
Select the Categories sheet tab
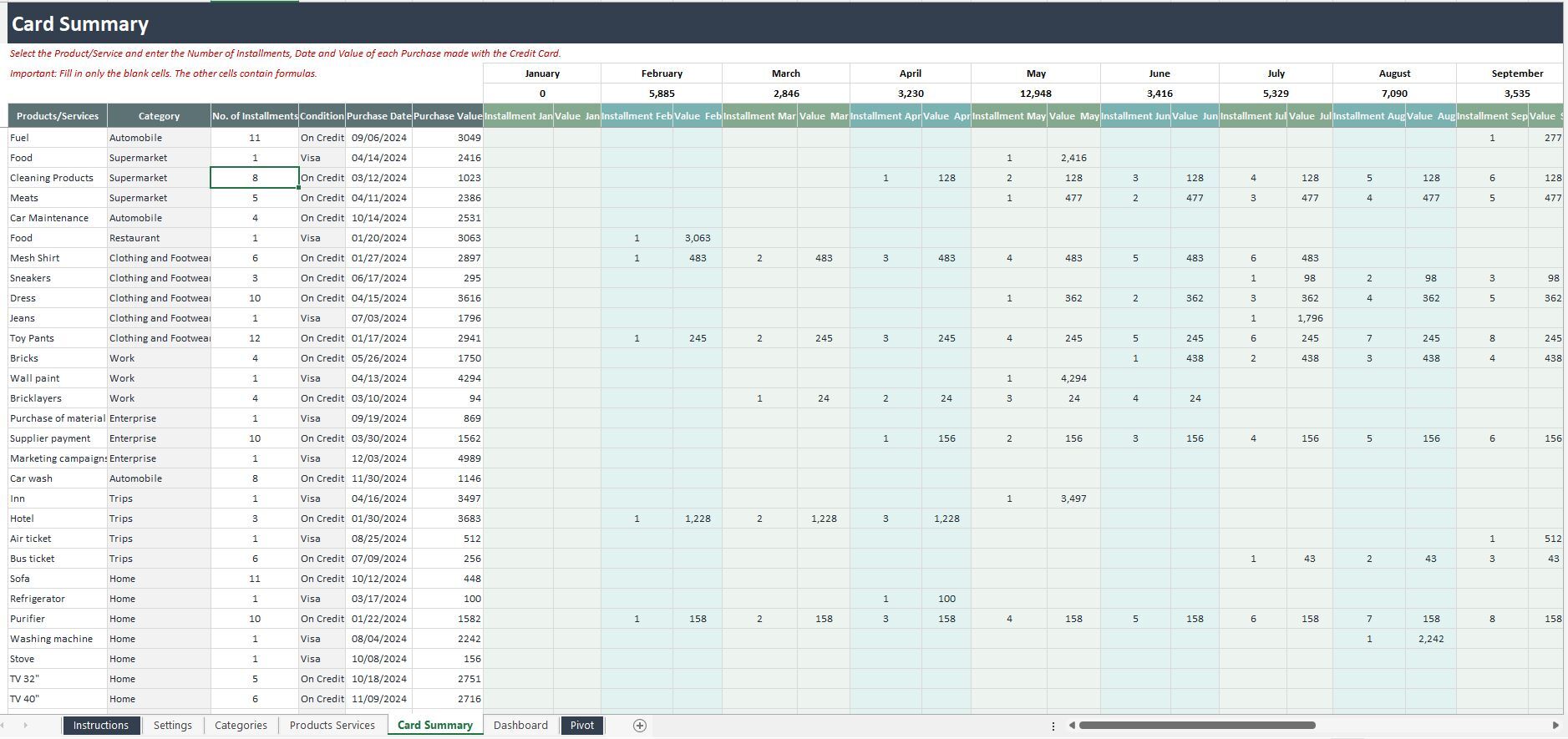(x=241, y=726)
